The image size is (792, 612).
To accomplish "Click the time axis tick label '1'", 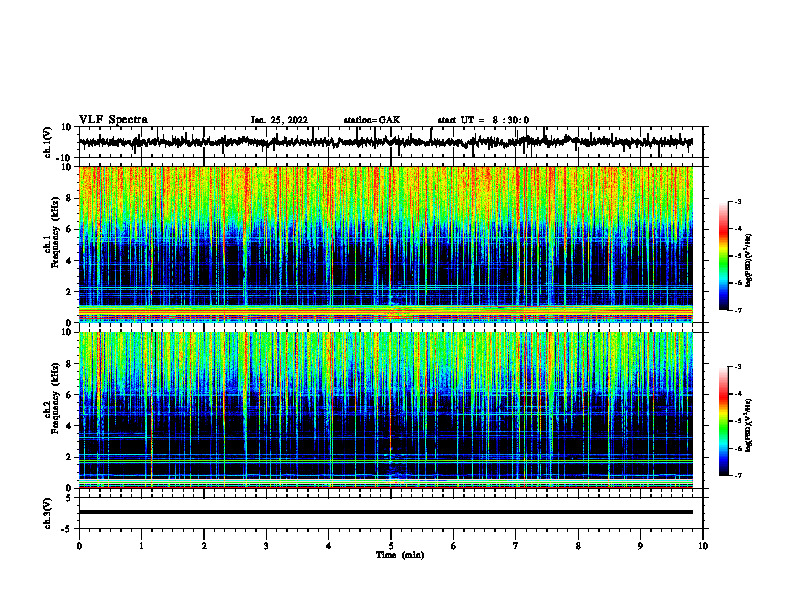I will click(141, 546).
